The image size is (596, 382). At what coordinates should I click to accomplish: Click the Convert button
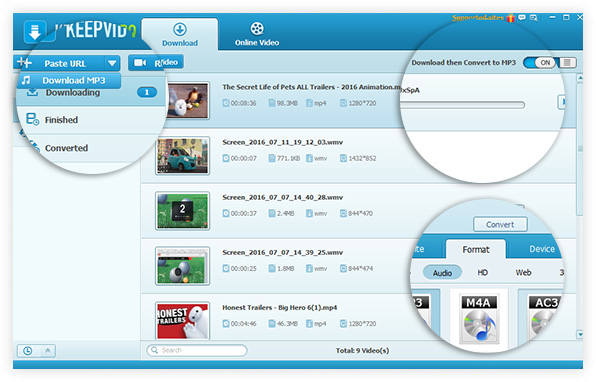tap(500, 224)
